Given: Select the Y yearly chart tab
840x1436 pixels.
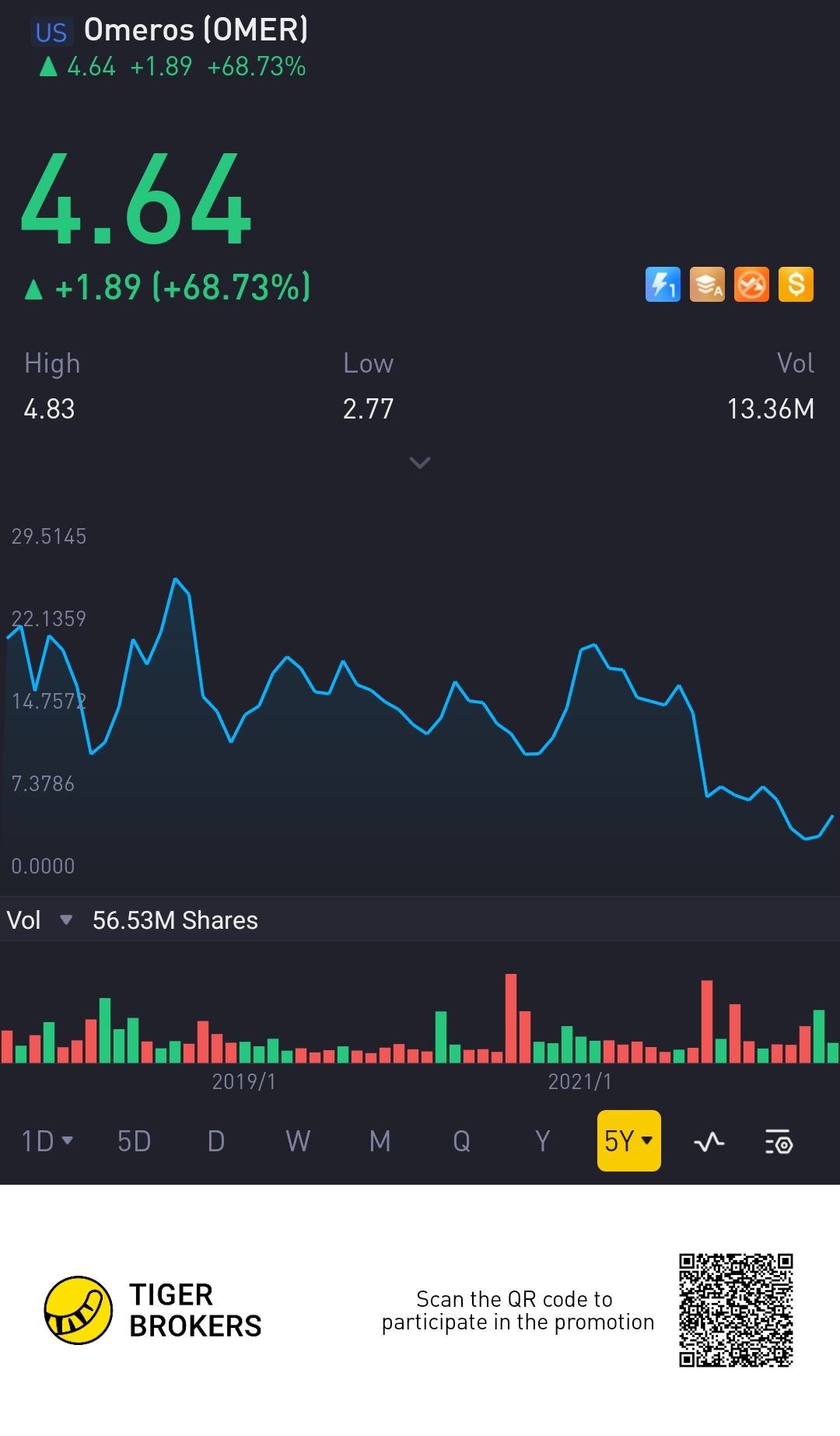Looking at the screenshot, I should pos(542,1141).
